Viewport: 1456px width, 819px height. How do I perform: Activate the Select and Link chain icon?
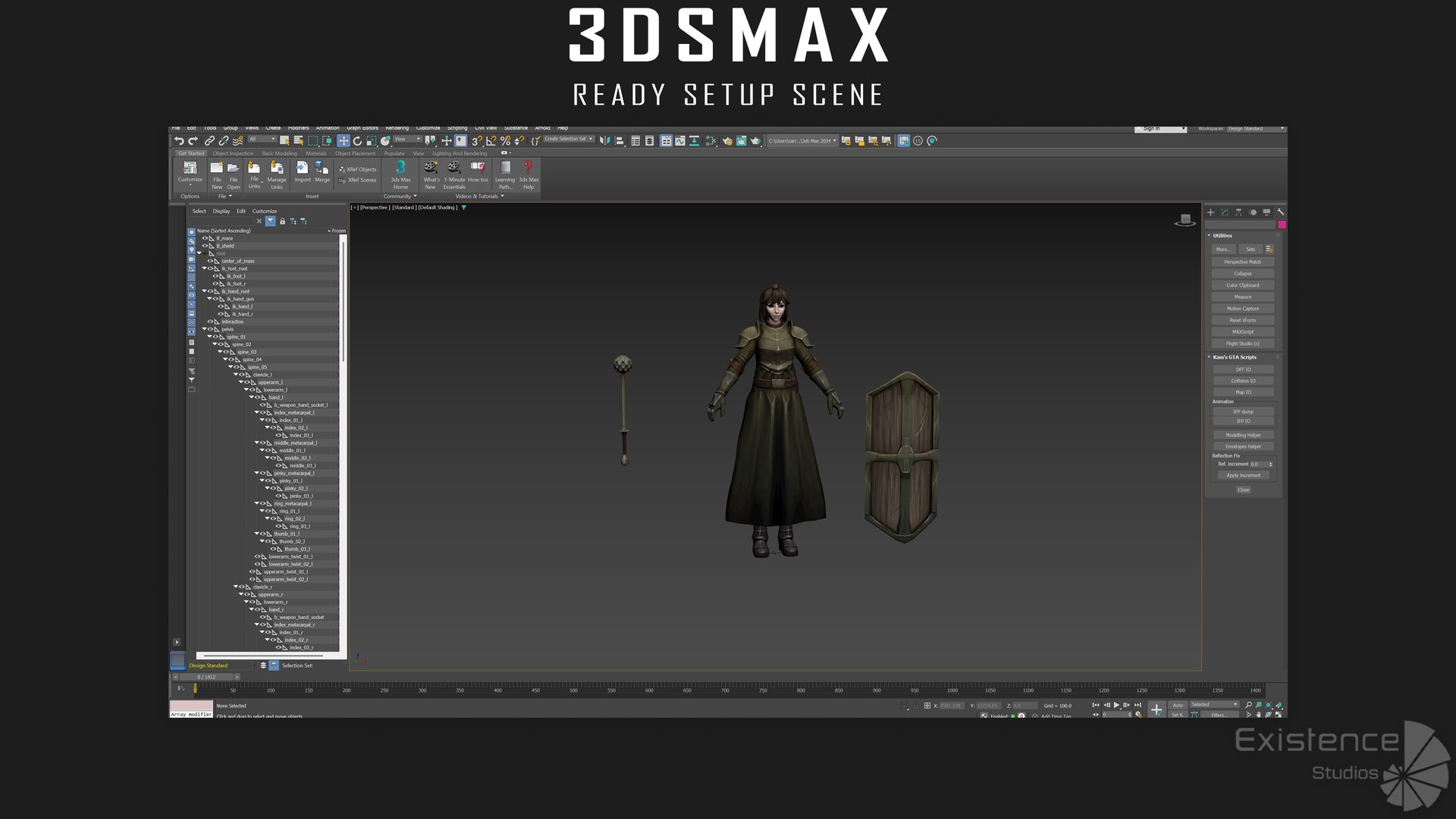pyautogui.click(x=210, y=141)
